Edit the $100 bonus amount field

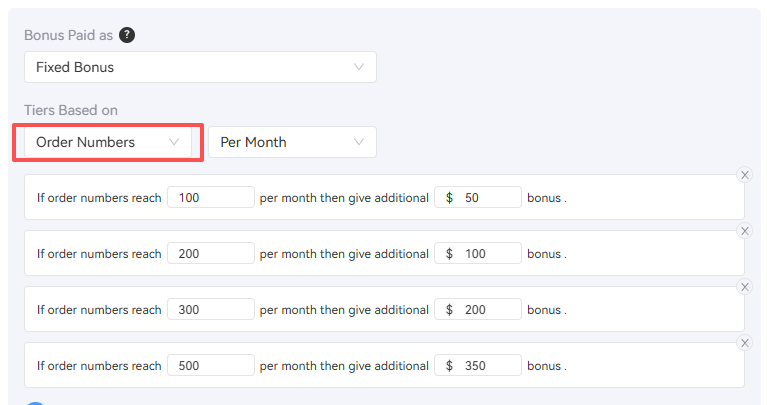pyautogui.click(x=478, y=253)
